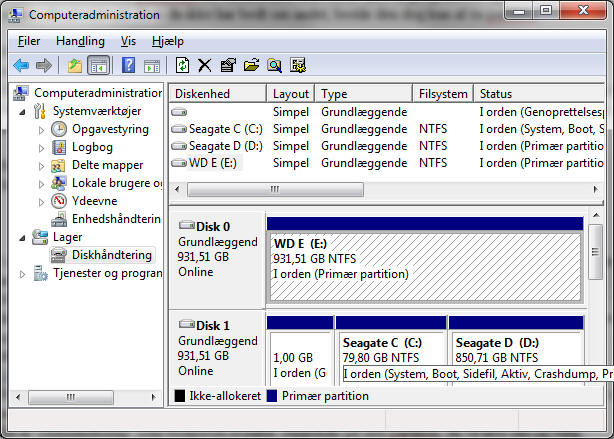Select the Seagate C (C:) volume row
This screenshot has height=439, width=614.
(387, 129)
